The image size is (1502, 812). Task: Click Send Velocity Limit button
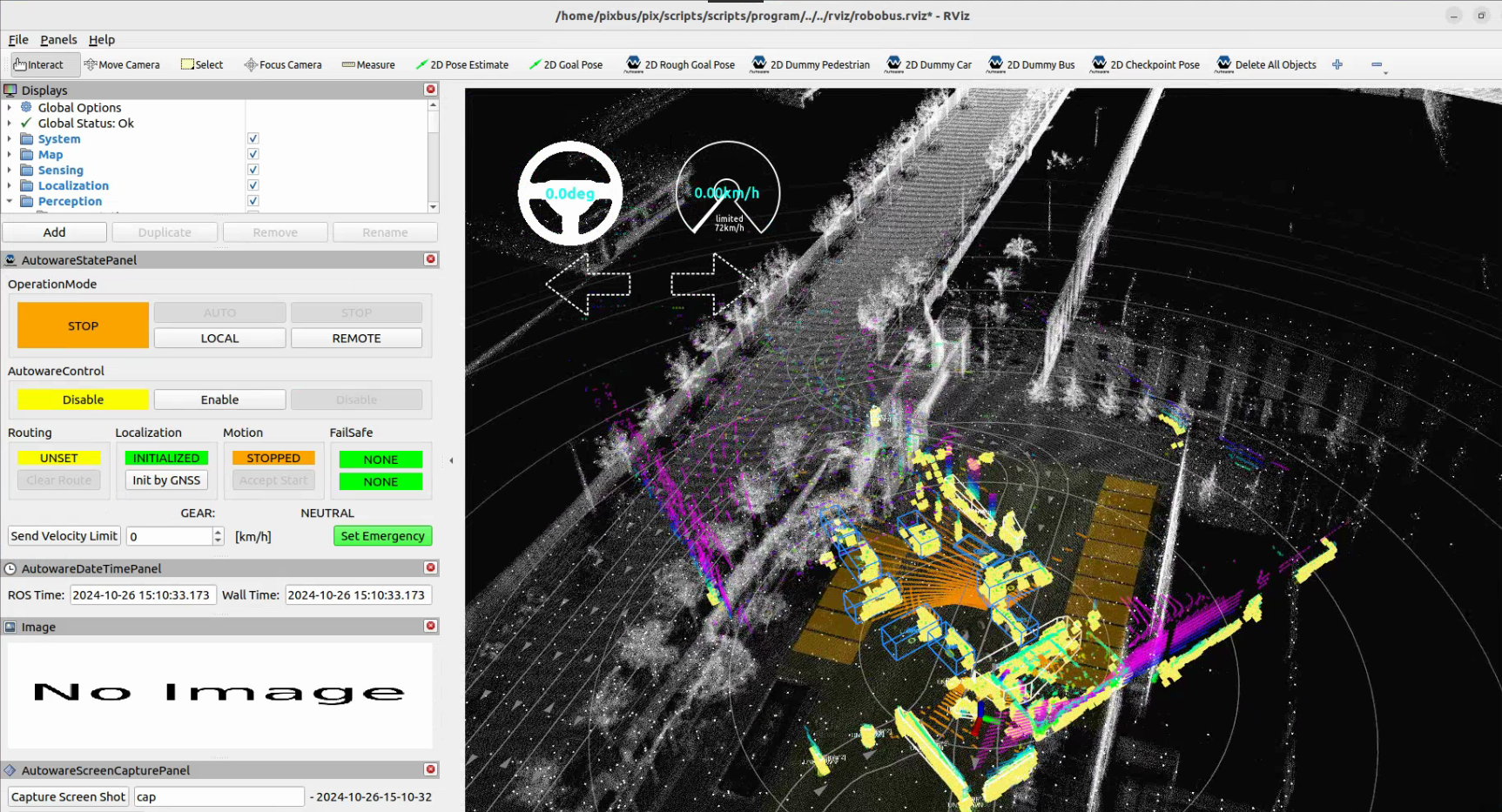coord(64,536)
